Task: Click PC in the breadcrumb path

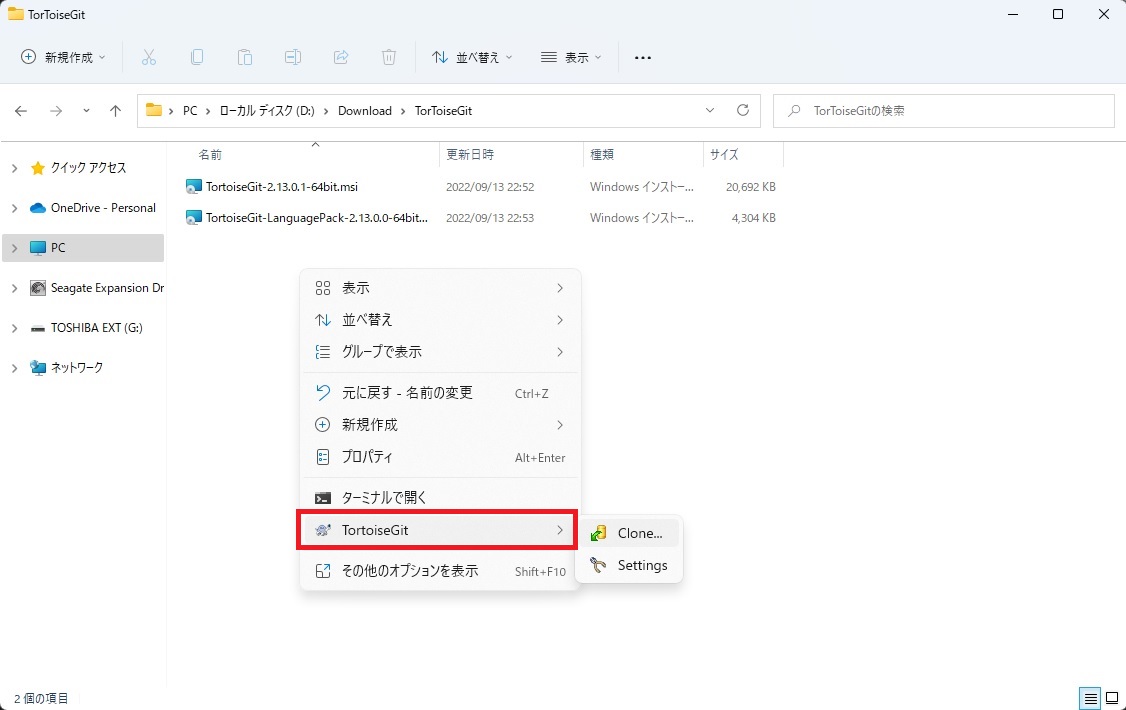Action: point(190,111)
